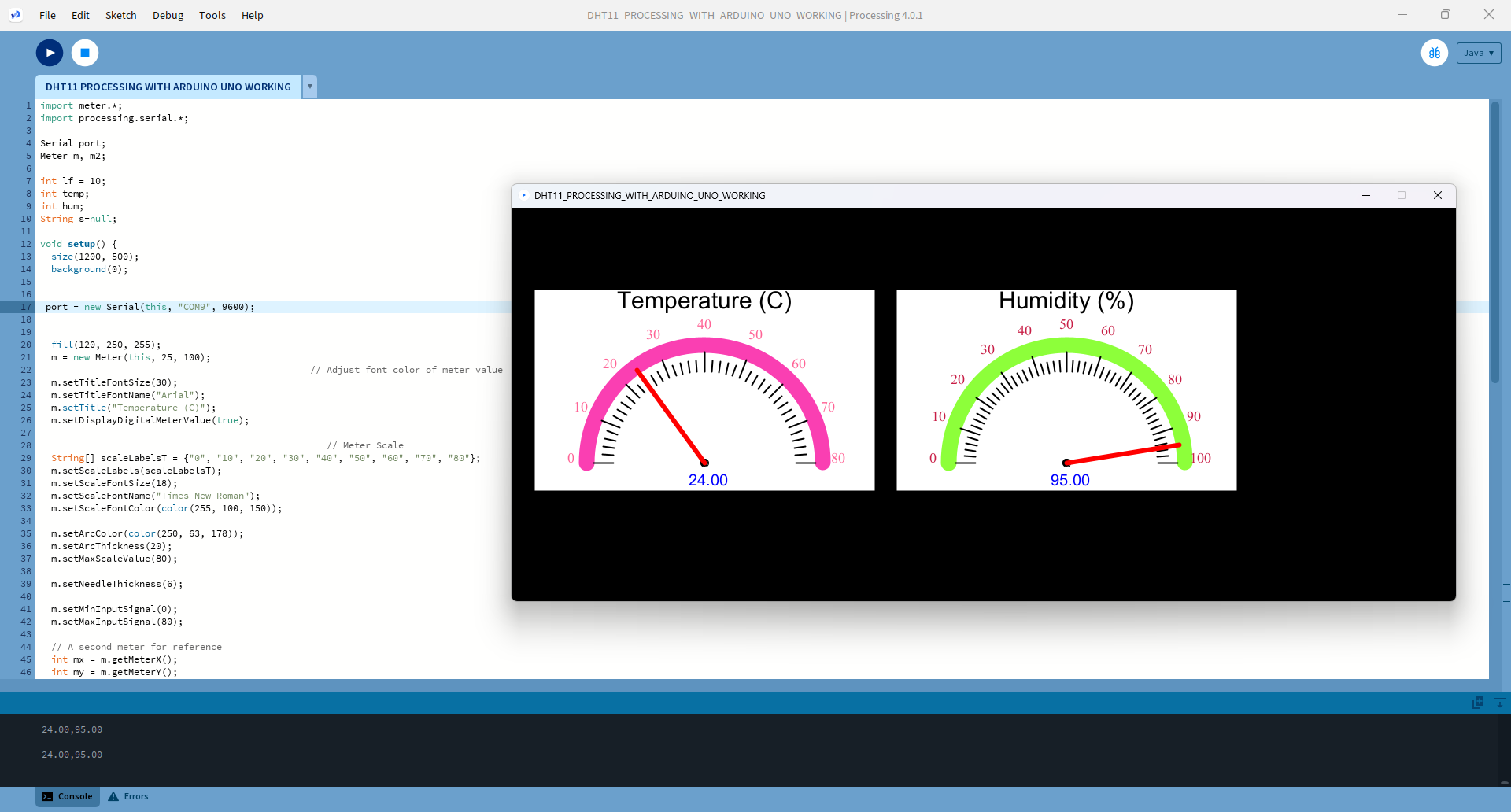Open the Debug menu
Image resolution: width=1511 pixels, height=812 pixels.
pos(168,15)
